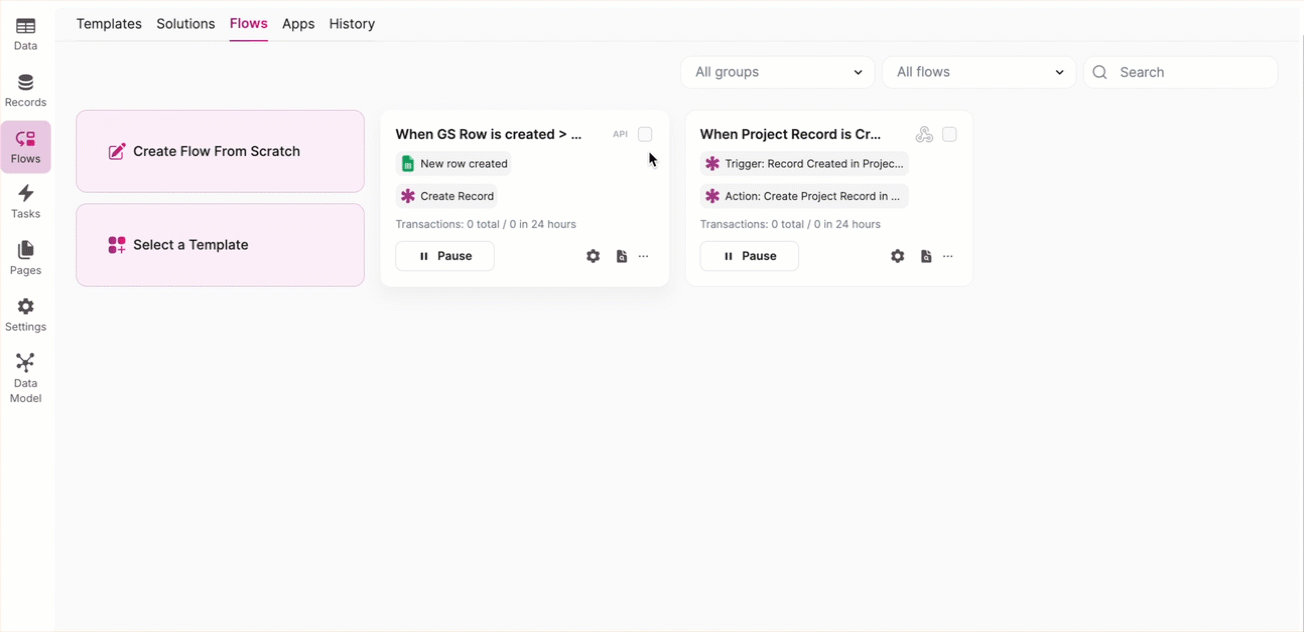This screenshot has width=1304, height=632.
Task: Click webhook icon on Project Record flow
Action: [x=924, y=134]
